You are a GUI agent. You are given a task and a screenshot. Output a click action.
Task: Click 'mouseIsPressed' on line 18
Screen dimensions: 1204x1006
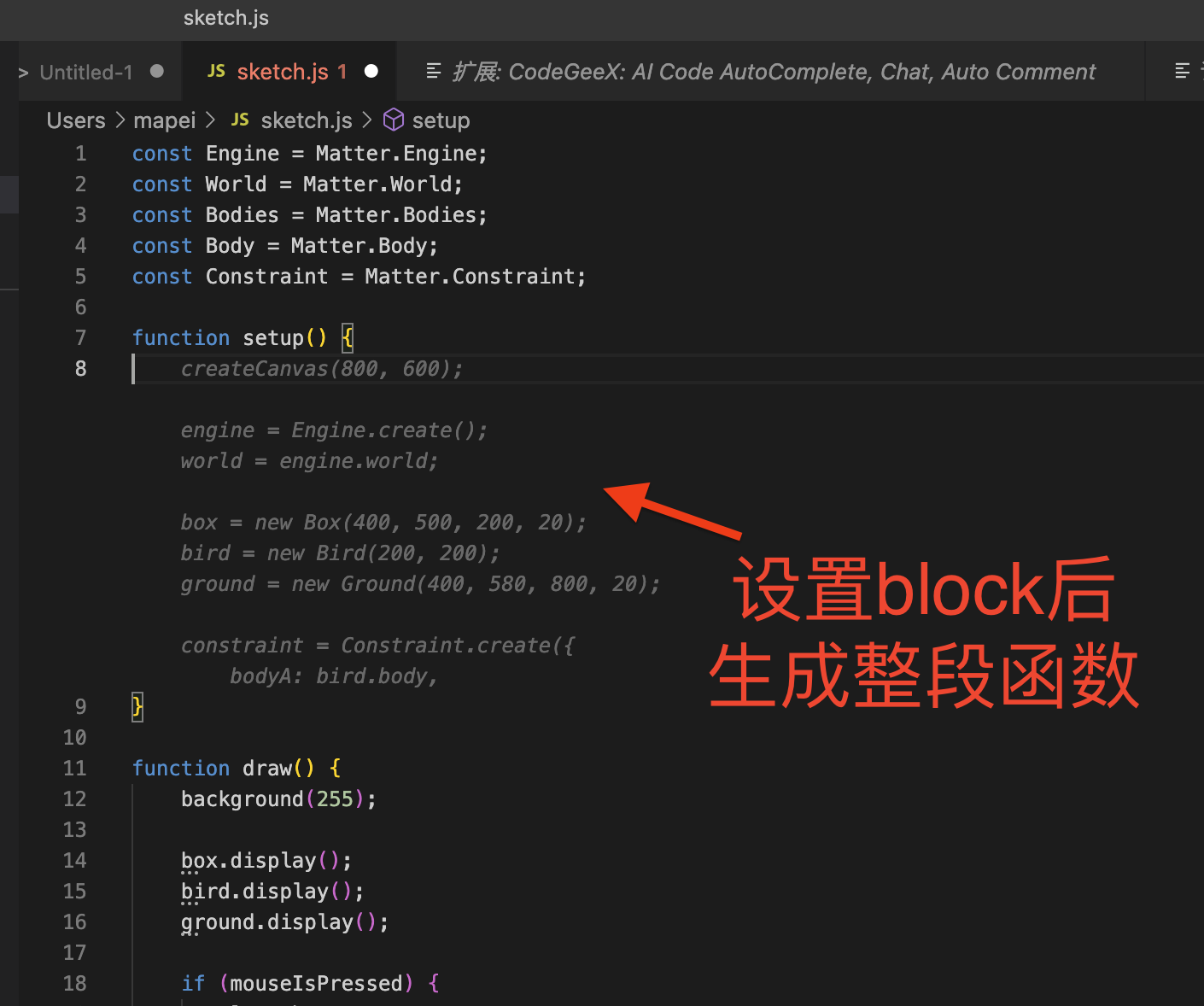click(x=316, y=984)
